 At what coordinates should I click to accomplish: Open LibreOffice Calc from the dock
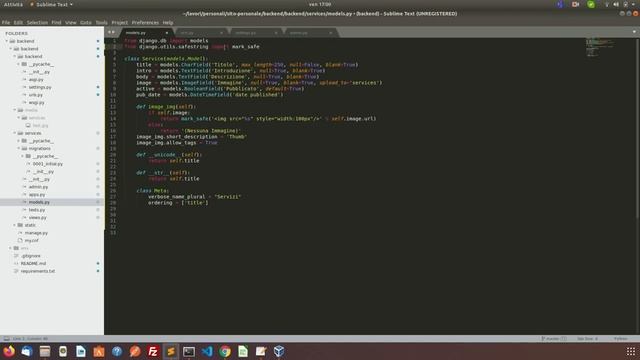coord(243,351)
